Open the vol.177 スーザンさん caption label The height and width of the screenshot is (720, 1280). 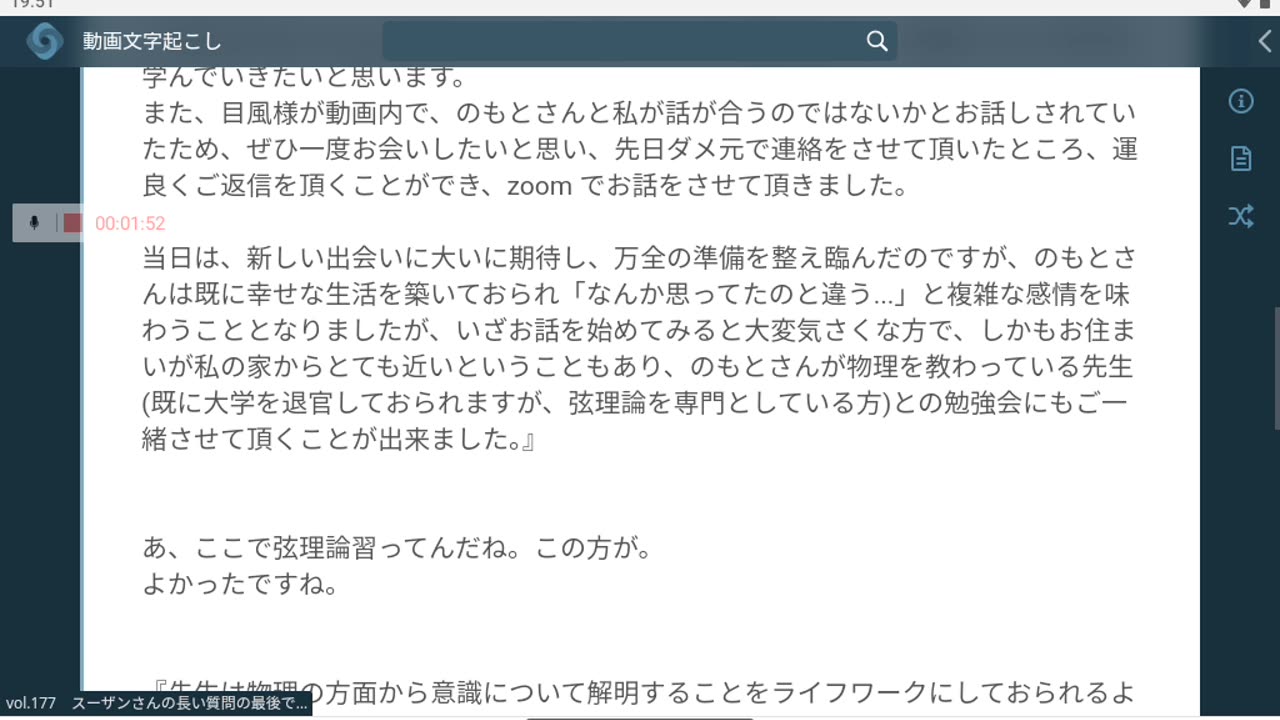pyautogui.click(x=156, y=703)
